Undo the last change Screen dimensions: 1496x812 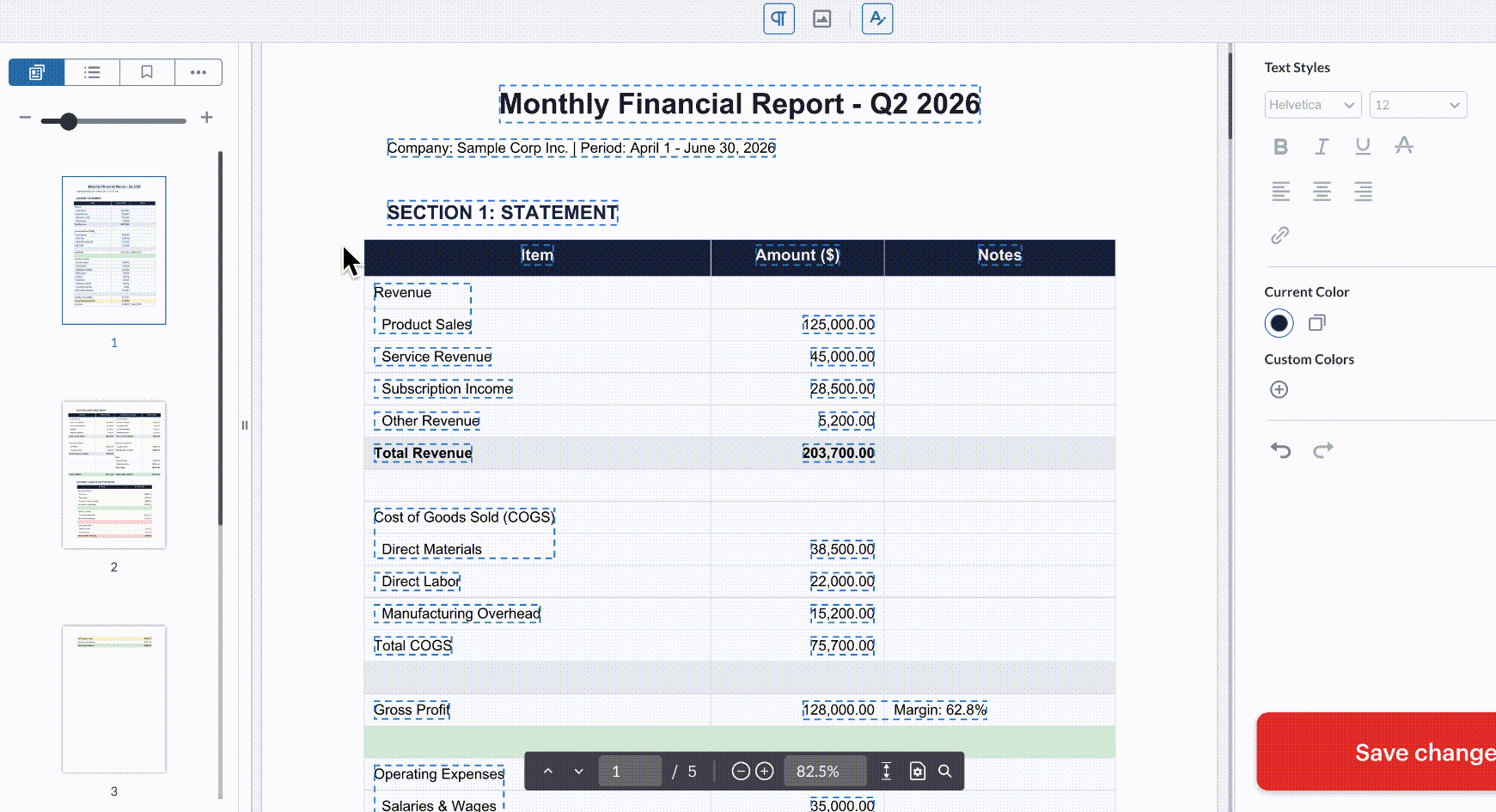1280,449
